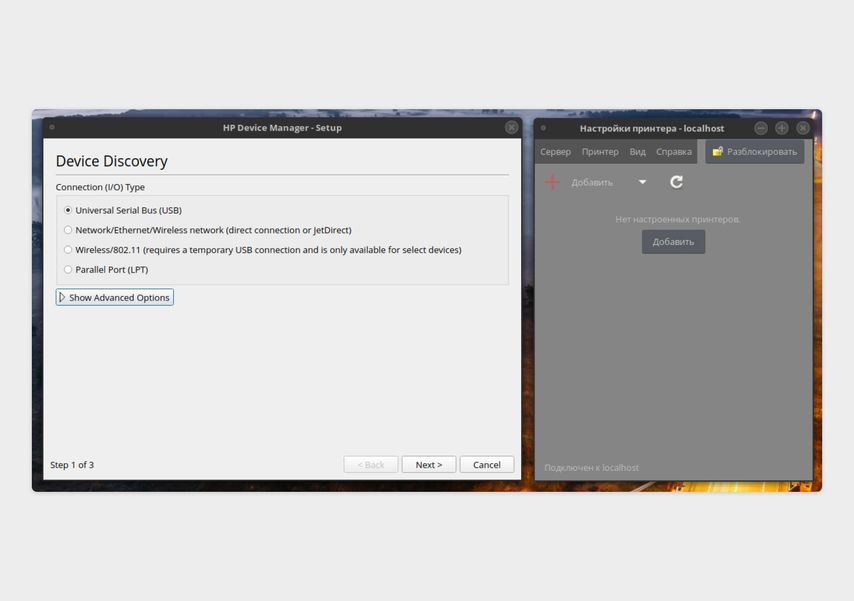Click the Подключен к localhost status text
Image resolution: width=854 pixels, height=601 pixels.
(591, 468)
